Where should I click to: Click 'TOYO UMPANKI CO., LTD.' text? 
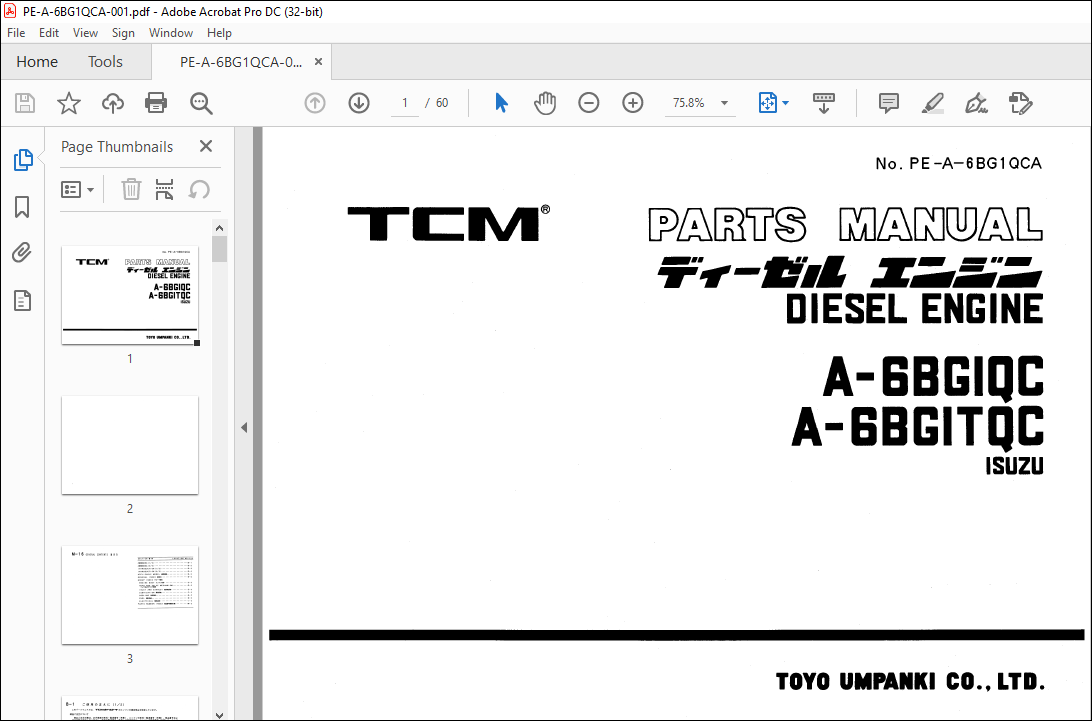pyautogui.click(x=910, y=681)
